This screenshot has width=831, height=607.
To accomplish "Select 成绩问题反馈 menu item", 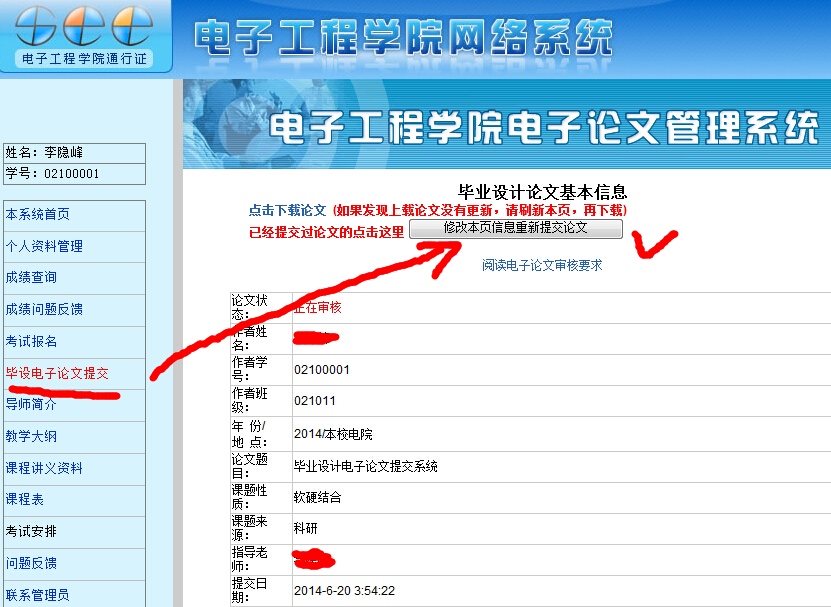I will click(44, 309).
